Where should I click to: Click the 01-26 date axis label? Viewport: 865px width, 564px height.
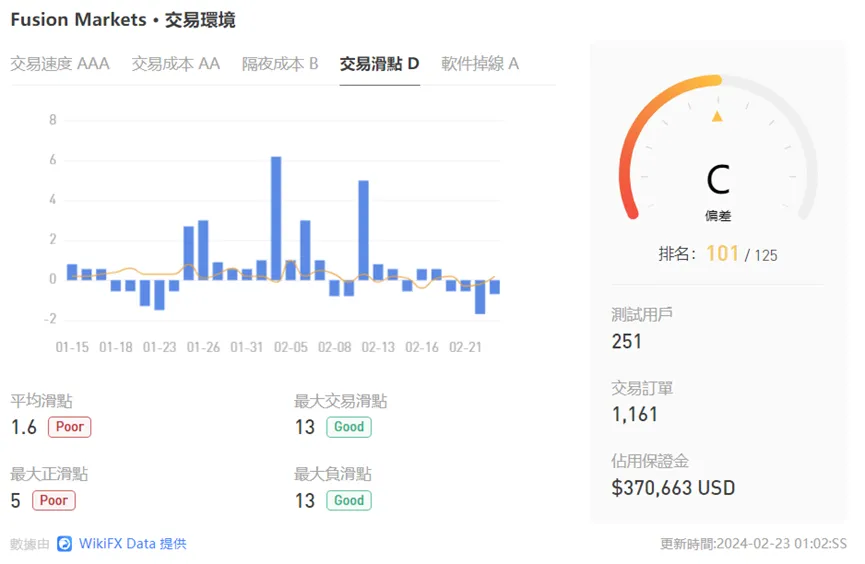click(203, 348)
